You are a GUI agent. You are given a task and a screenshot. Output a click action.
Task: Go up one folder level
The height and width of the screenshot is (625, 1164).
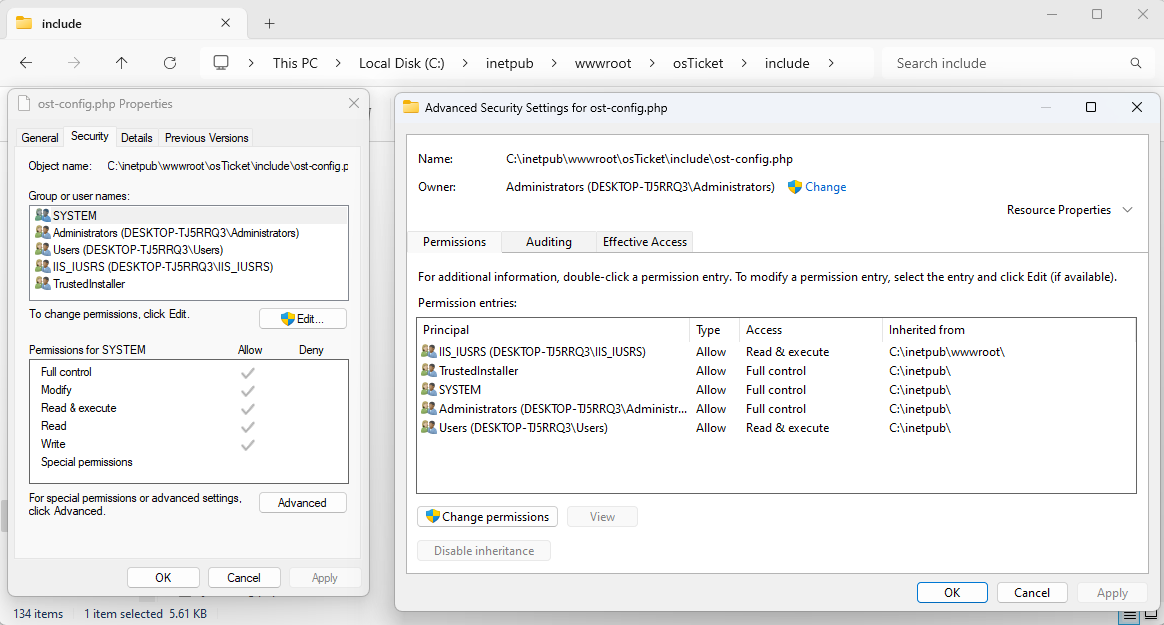pyautogui.click(x=122, y=63)
